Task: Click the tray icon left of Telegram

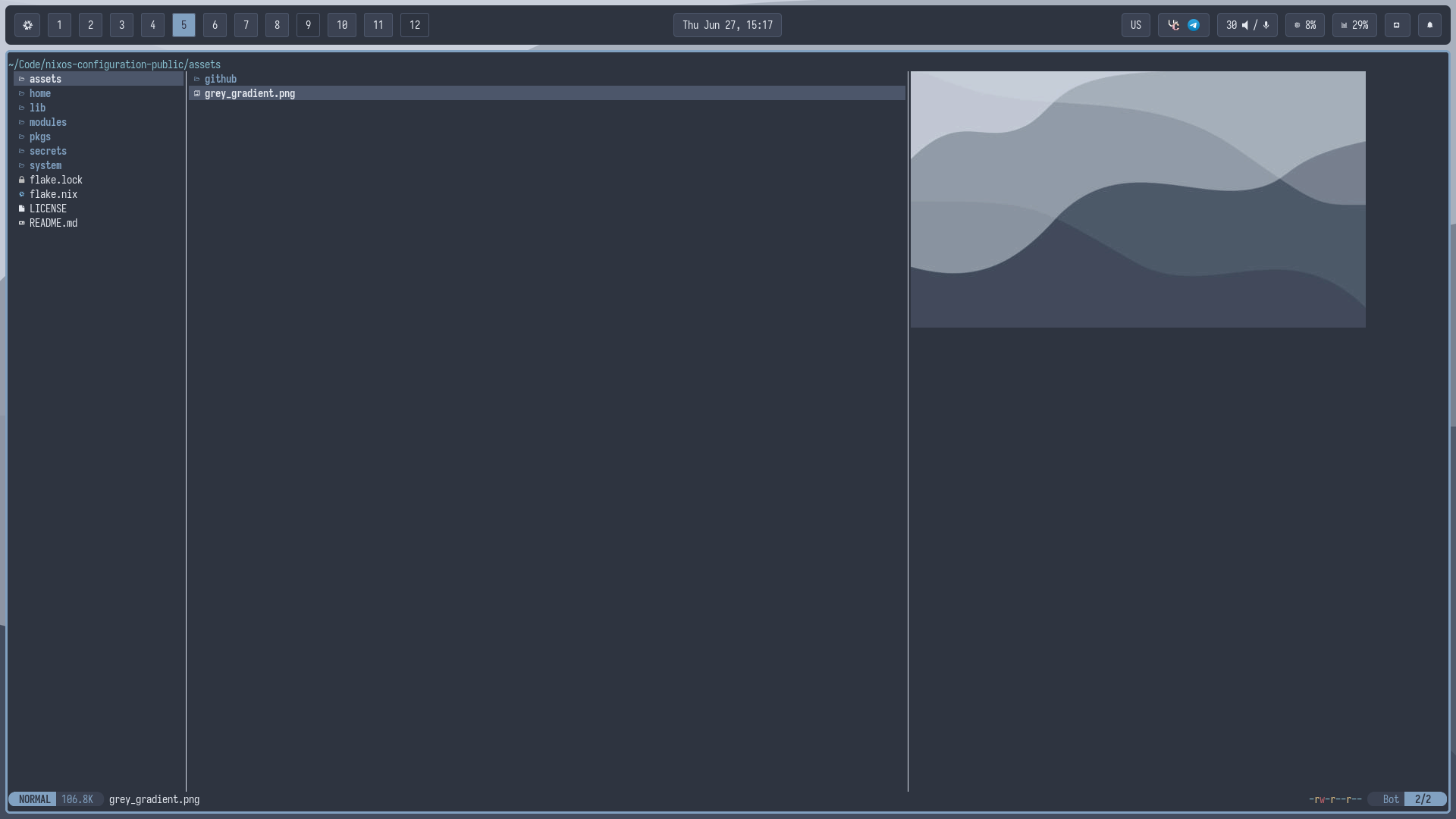Action: pyautogui.click(x=1173, y=25)
